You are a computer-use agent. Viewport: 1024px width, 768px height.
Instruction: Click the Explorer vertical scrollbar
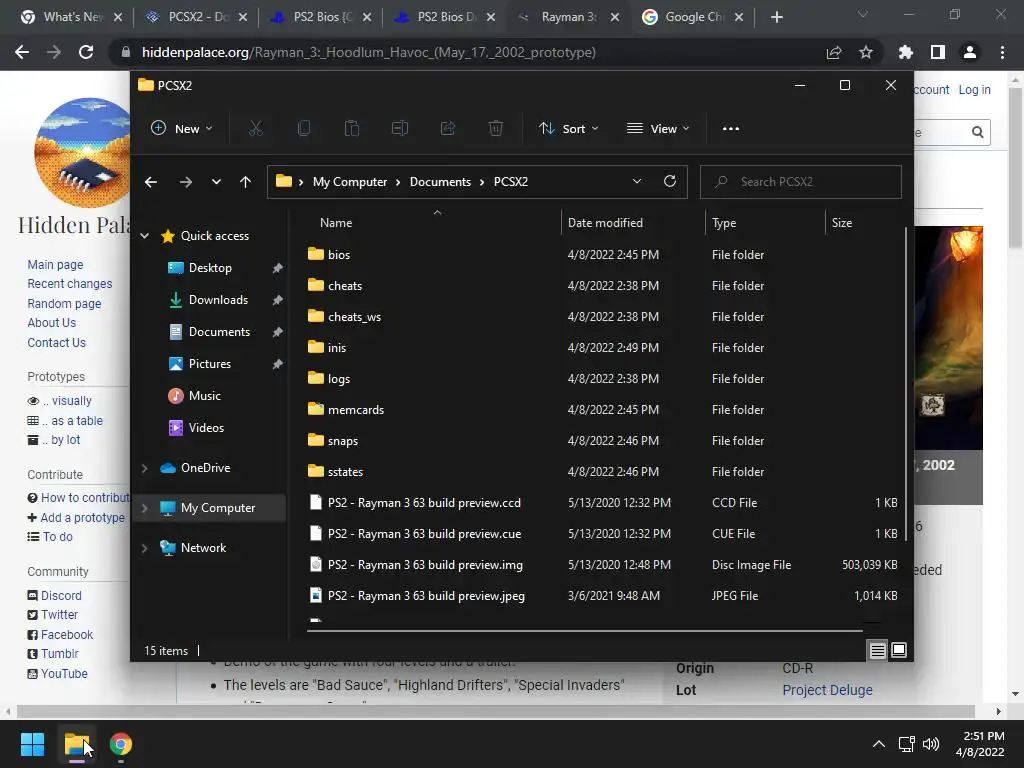(x=905, y=384)
